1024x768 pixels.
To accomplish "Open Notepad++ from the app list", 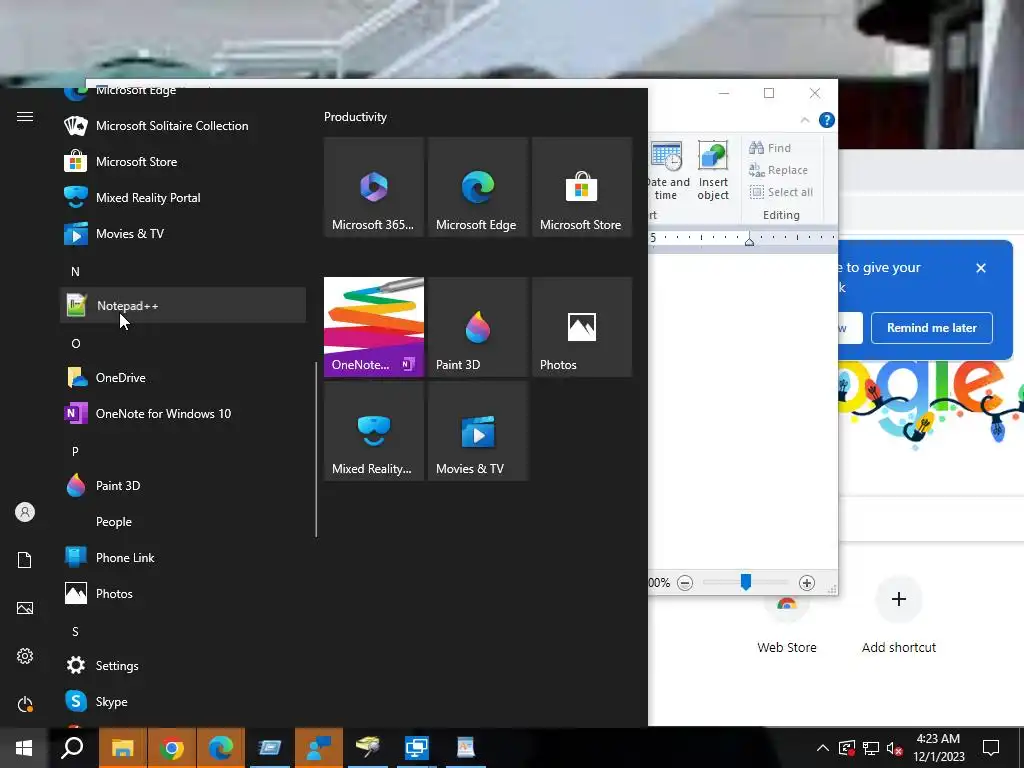I will pyautogui.click(x=183, y=305).
